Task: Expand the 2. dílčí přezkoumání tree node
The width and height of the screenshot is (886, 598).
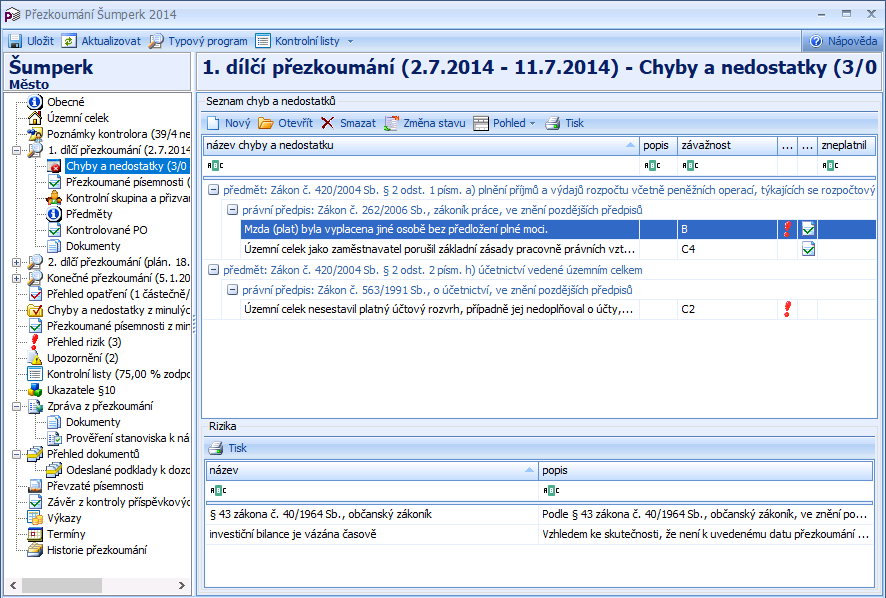Action: [16, 262]
